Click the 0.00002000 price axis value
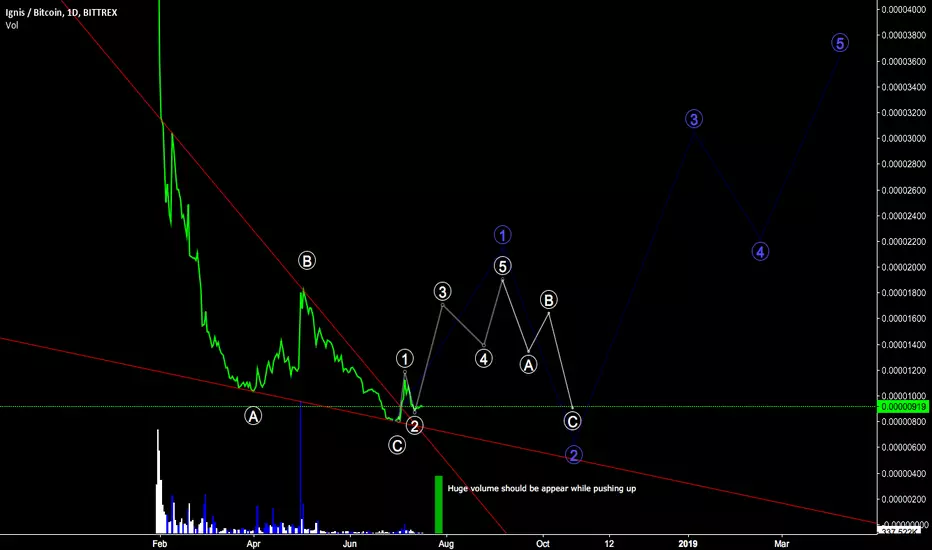This screenshot has width=932, height=550. coord(903,267)
